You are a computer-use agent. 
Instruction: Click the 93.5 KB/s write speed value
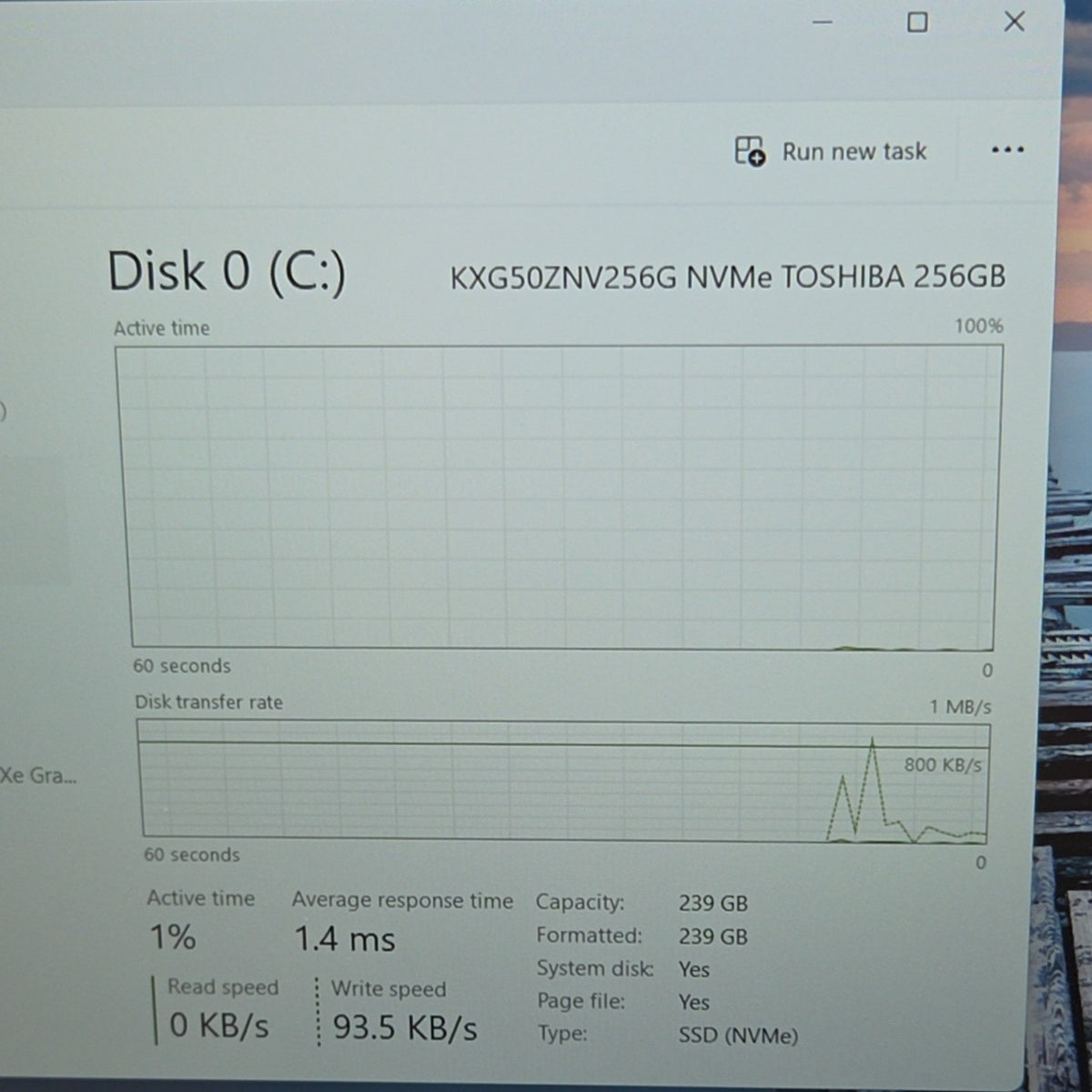point(405,1028)
